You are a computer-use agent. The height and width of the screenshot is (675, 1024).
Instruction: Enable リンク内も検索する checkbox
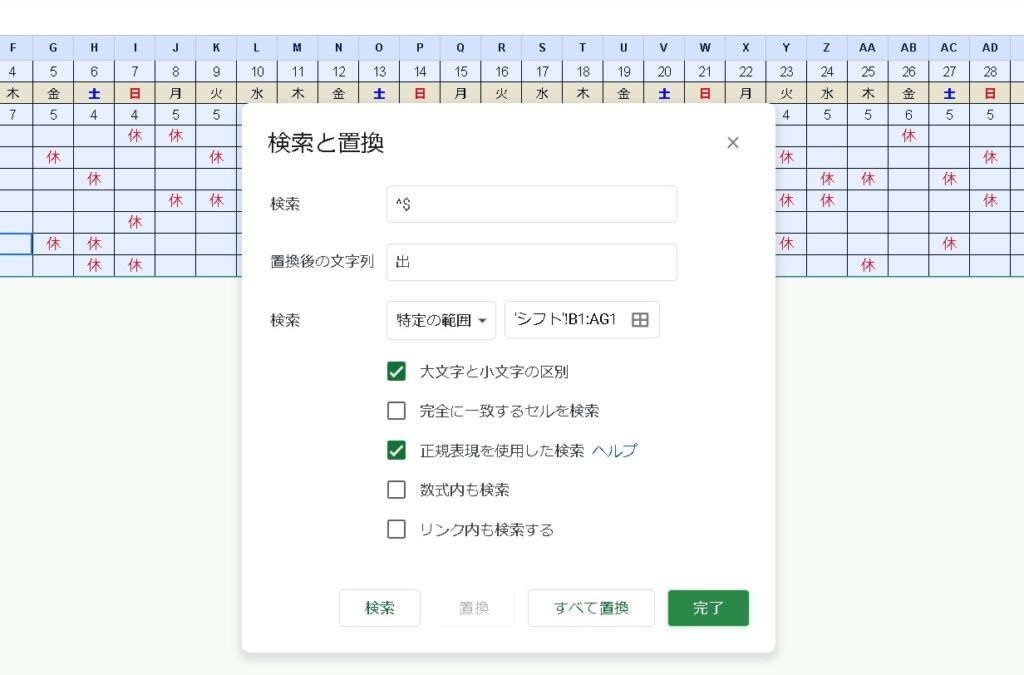coord(396,529)
